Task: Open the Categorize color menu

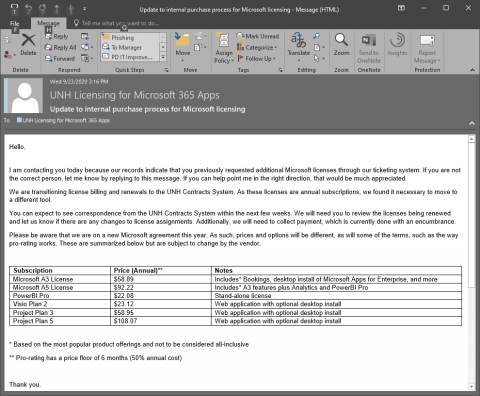Action: coord(257,47)
